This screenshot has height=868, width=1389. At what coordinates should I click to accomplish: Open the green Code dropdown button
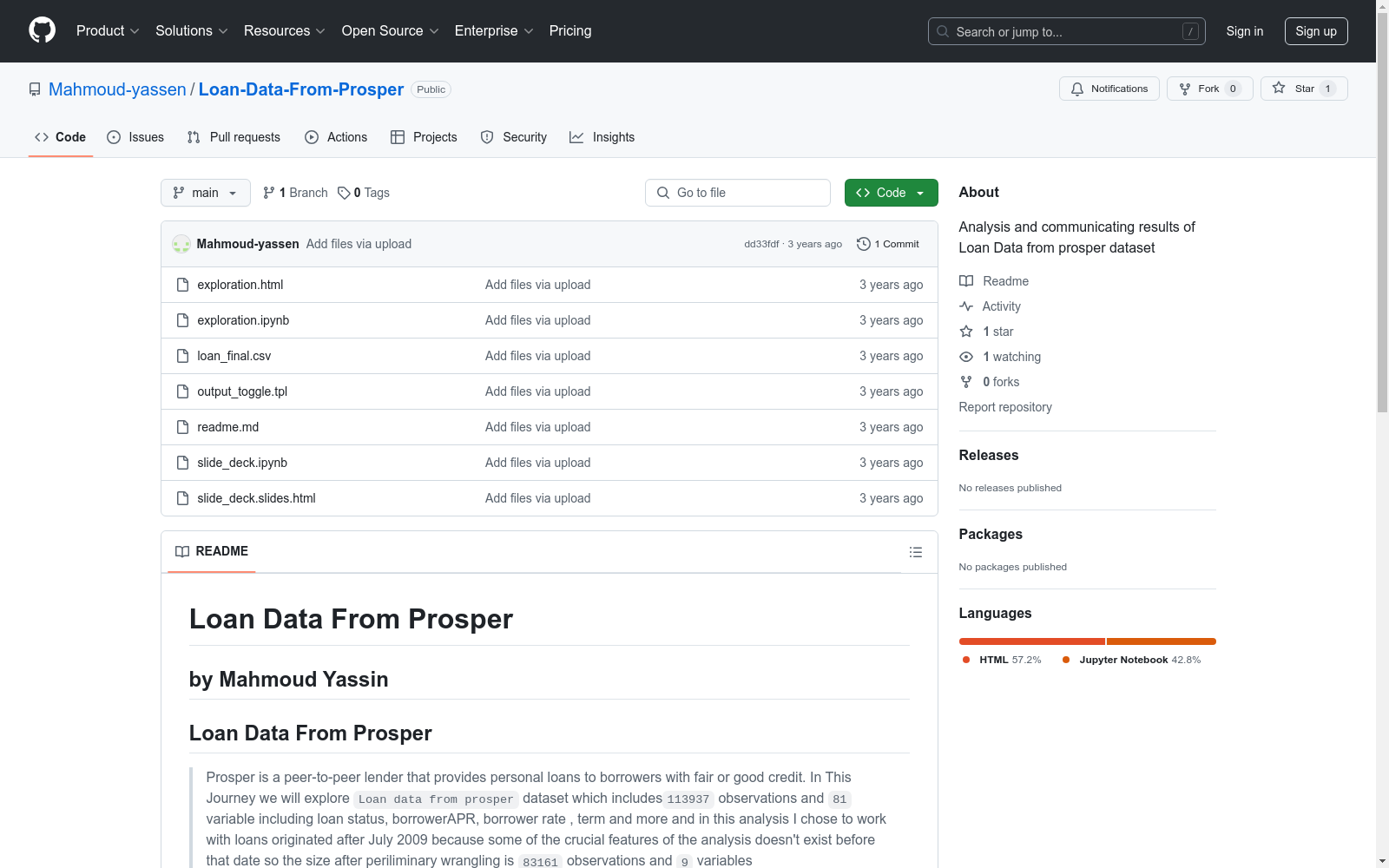click(x=891, y=193)
